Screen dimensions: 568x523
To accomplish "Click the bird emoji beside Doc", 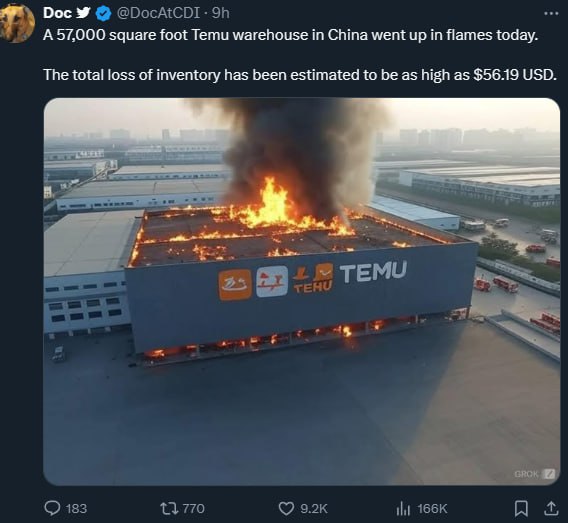I will point(83,13).
